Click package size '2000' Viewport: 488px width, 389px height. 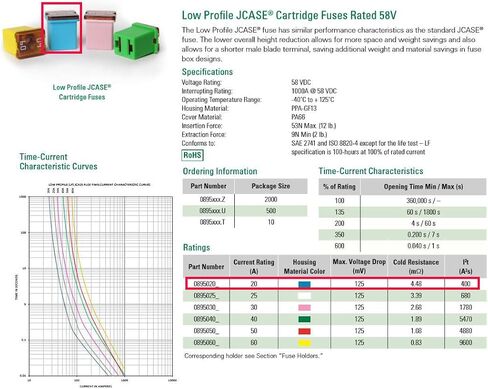[271, 199]
